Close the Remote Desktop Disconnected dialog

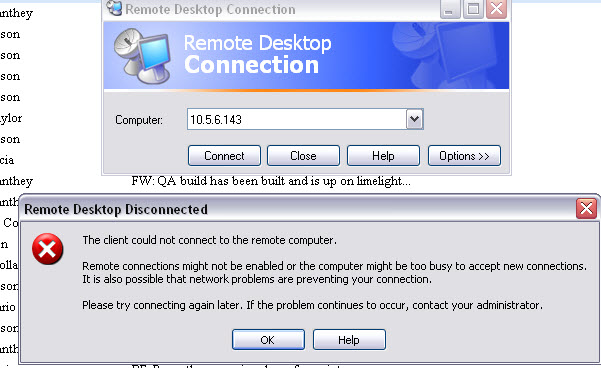[586, 209]
